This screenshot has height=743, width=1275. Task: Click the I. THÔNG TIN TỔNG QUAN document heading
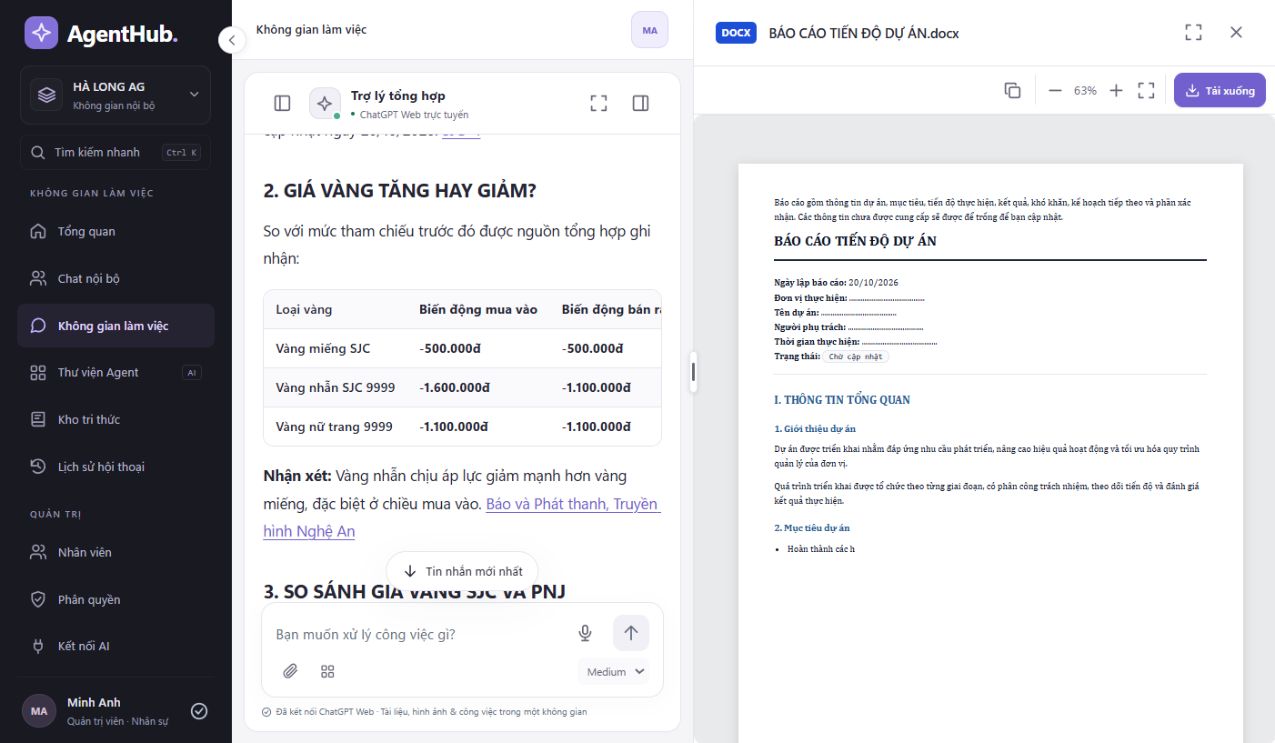[842, 400]
